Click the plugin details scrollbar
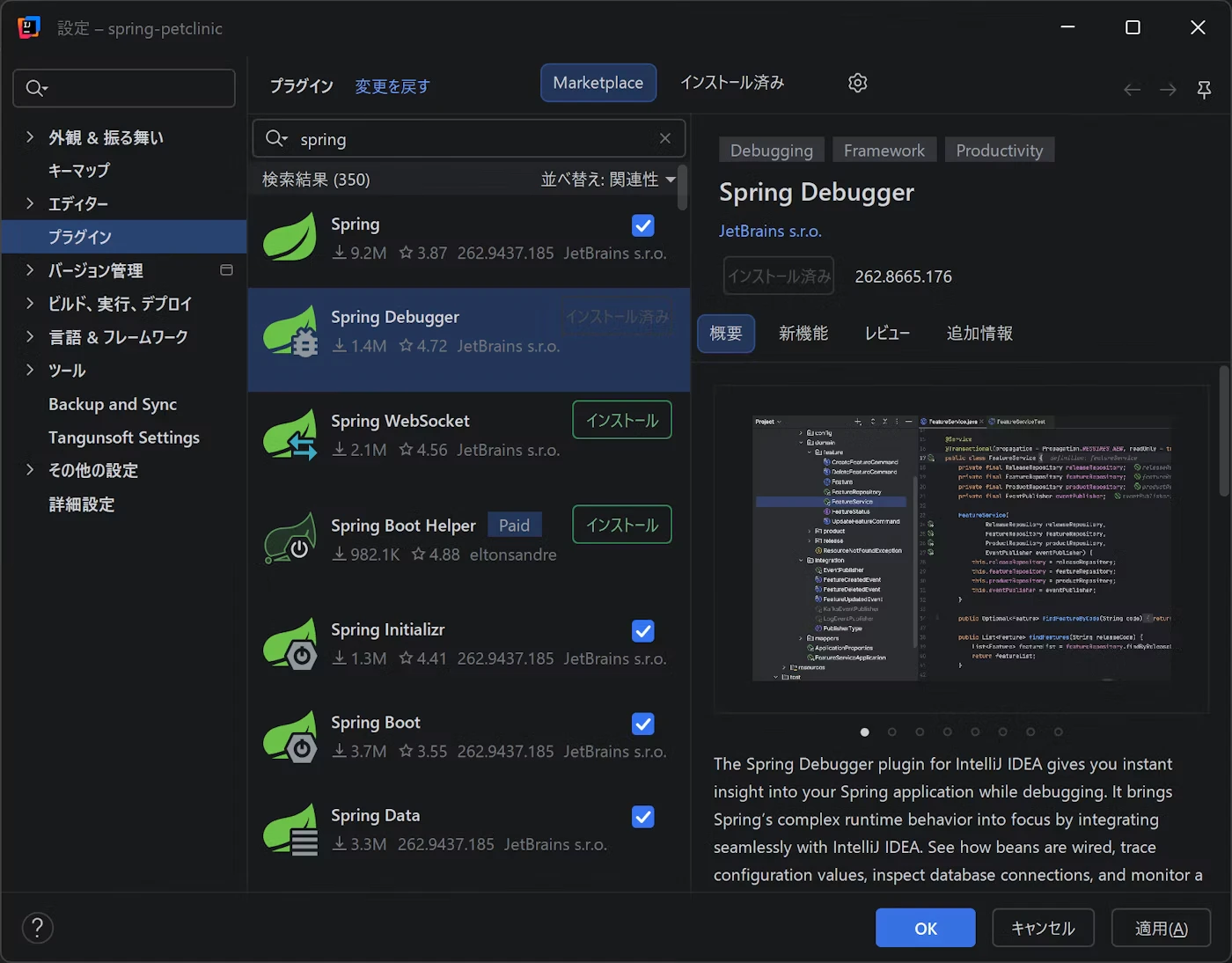 tap(1224, 431)
